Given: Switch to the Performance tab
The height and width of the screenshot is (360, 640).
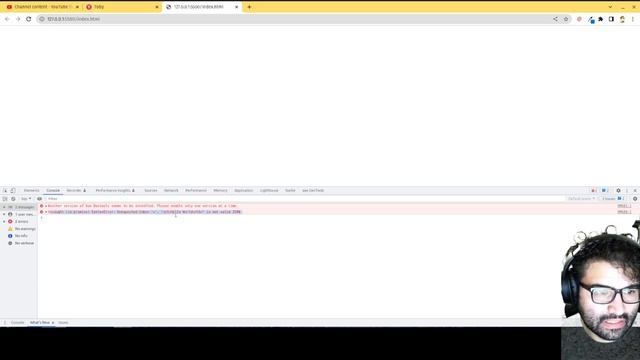Looking at the screenshot, I should pyautogui.click(x=196, y=191).
